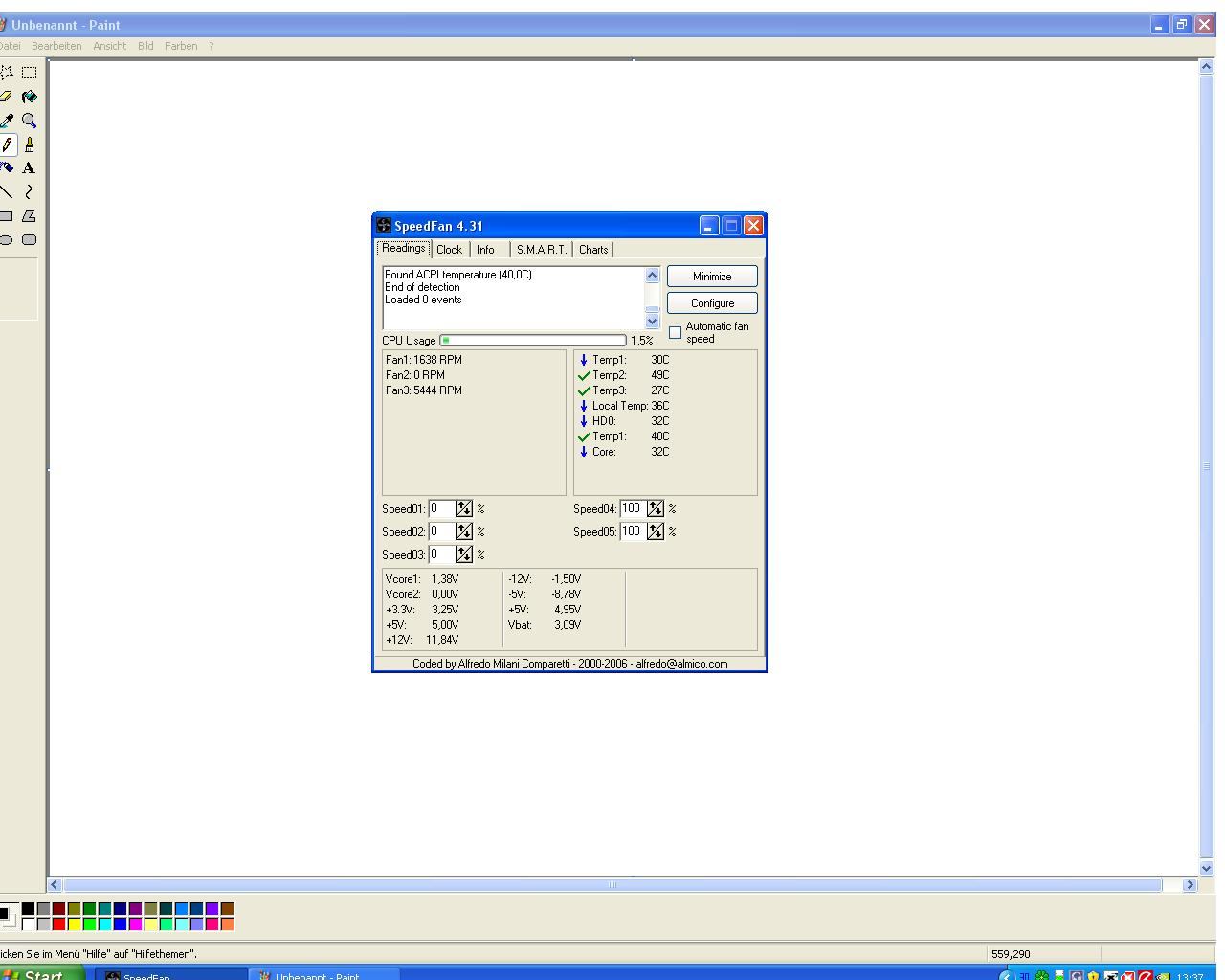Switch to the Info tab
Image resolution: width=1225 pixels, height=980 pixels.
click(x=486, y=250)
